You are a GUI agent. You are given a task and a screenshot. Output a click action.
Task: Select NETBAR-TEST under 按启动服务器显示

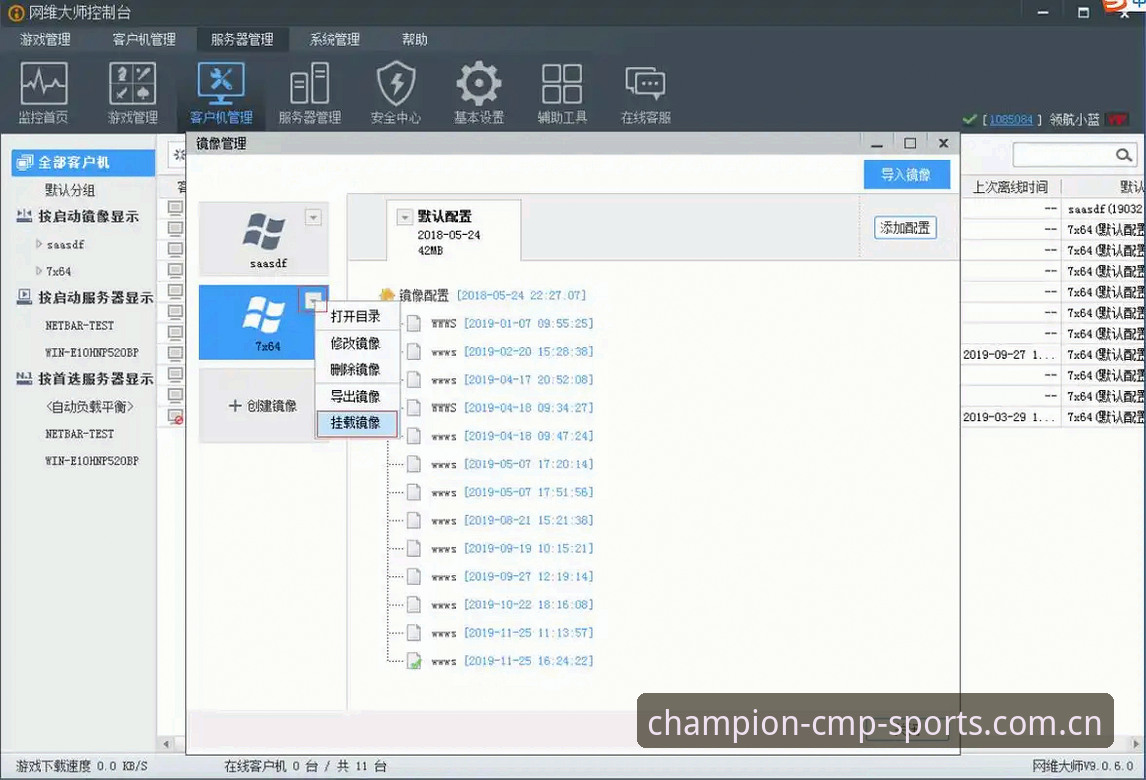coord(80,325)
